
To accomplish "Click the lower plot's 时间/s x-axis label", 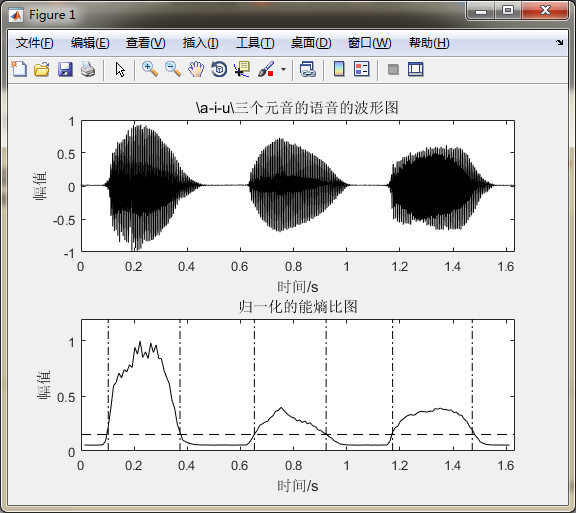I will [298, 486].
